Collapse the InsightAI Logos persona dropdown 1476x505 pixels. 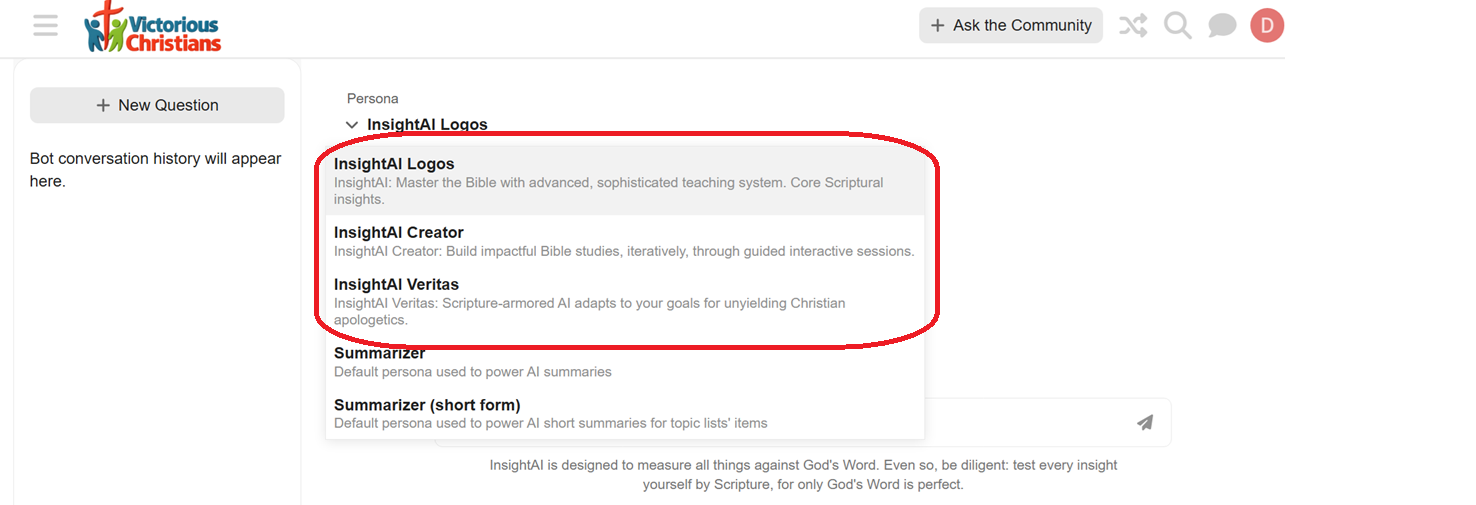(417, 125)
